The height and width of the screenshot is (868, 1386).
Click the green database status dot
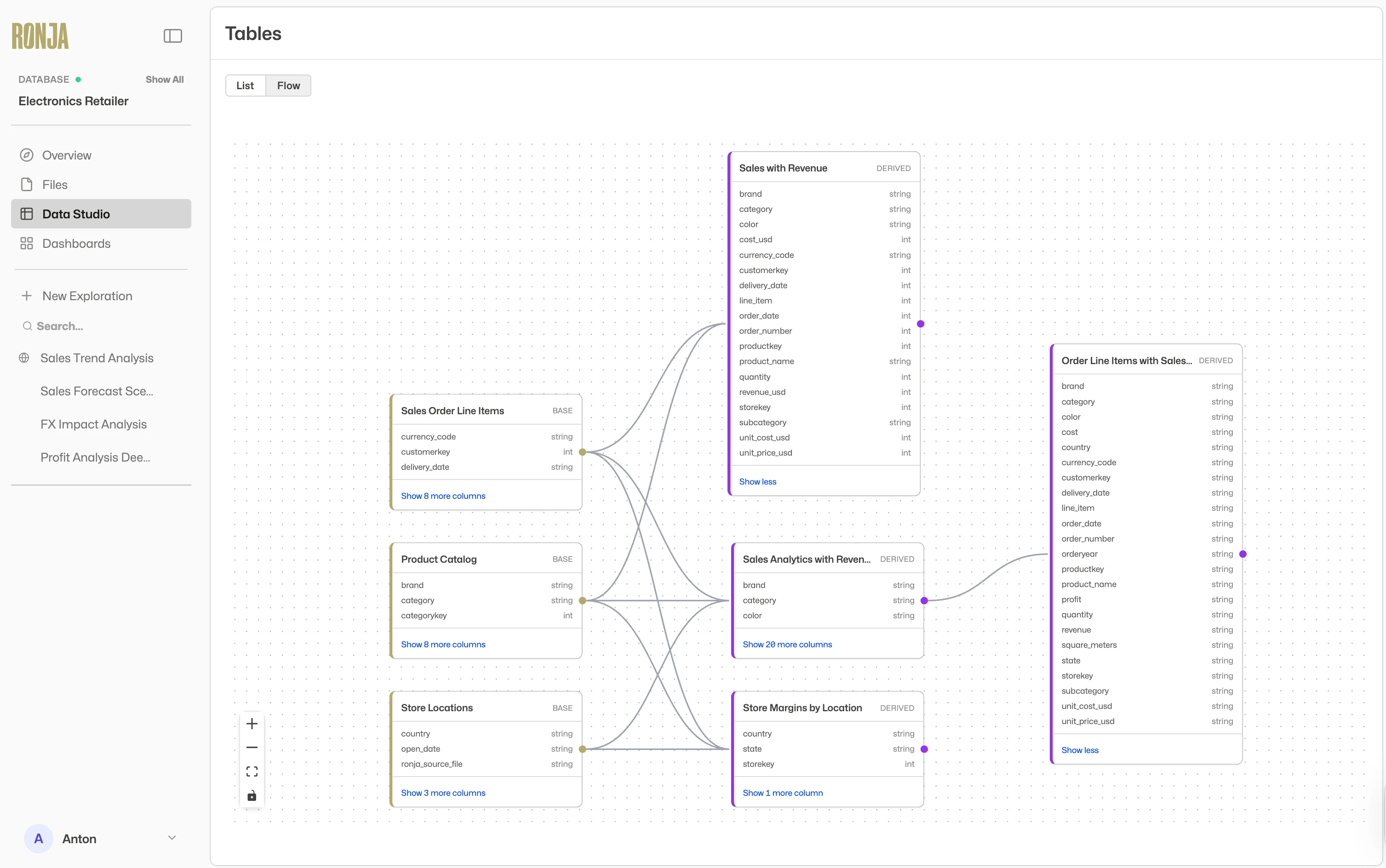(79, 79)
